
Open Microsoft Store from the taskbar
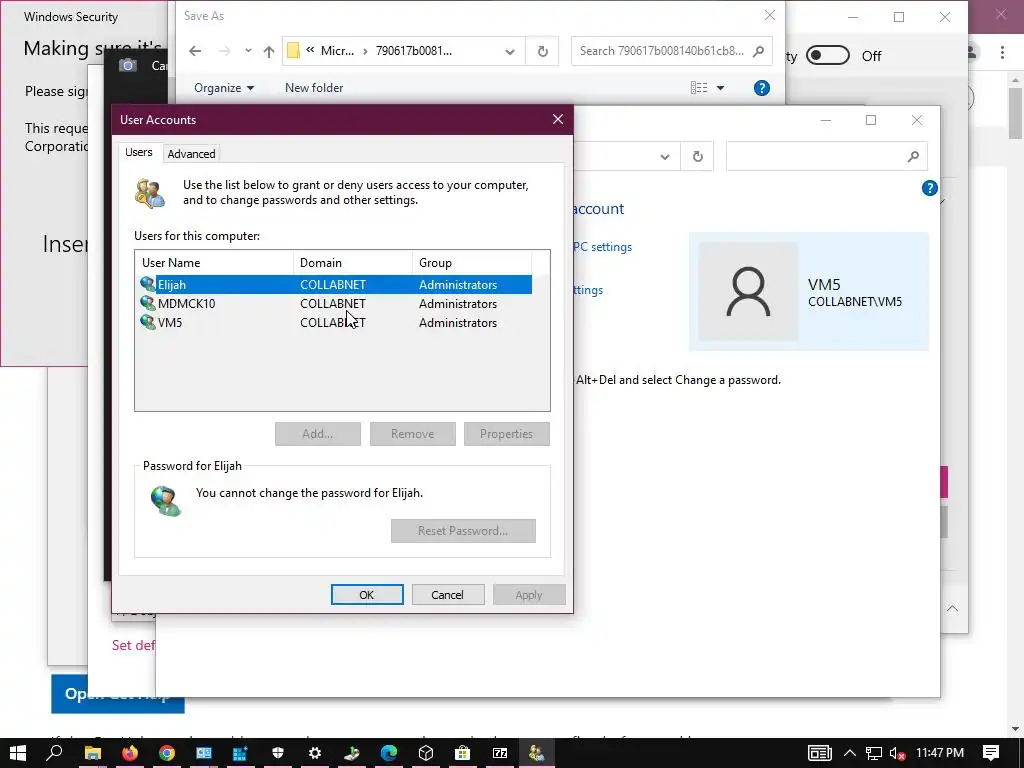click(462, 753)
